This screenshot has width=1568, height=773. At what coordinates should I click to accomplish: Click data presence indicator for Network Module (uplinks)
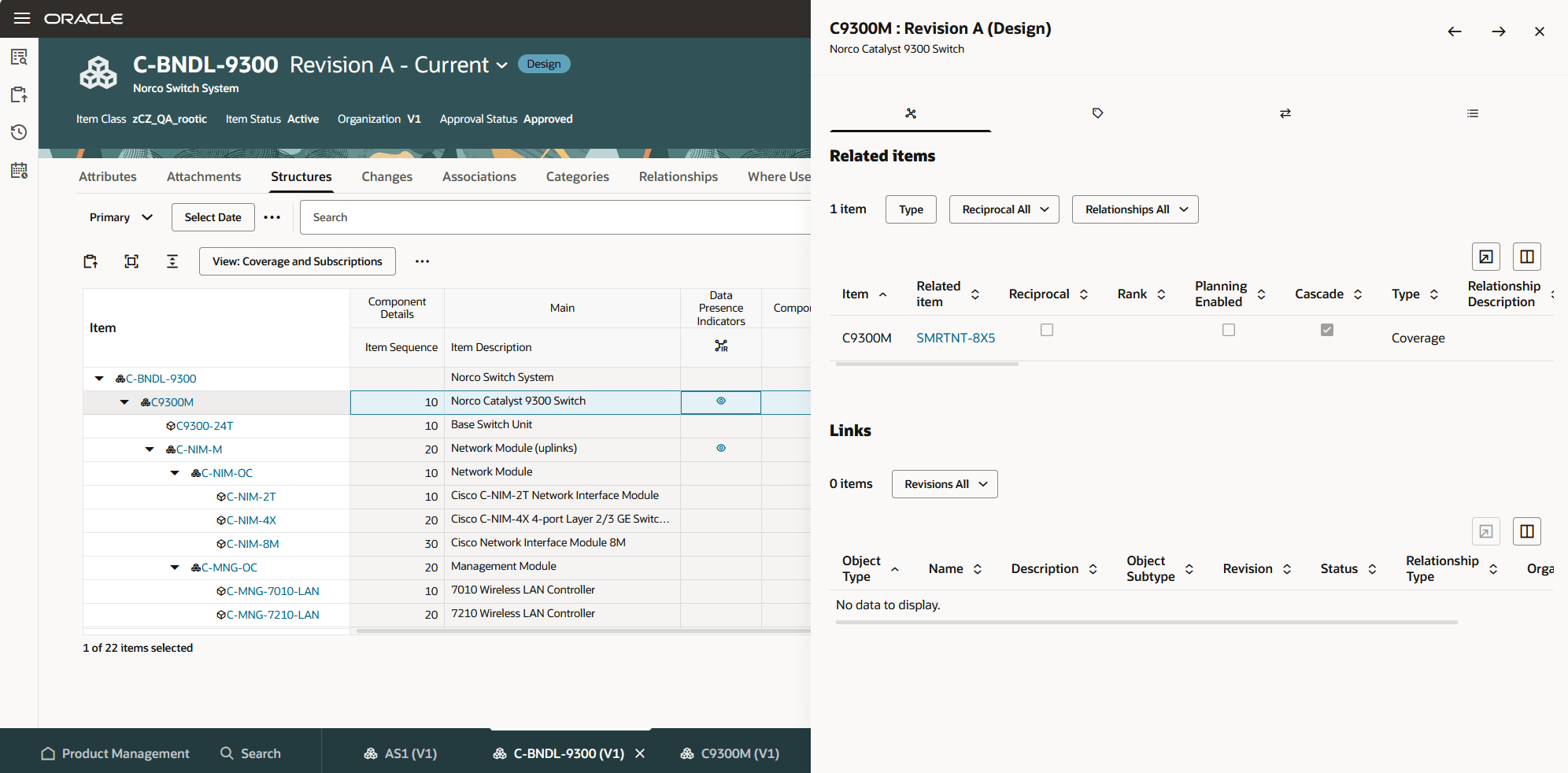click(721, 449)
